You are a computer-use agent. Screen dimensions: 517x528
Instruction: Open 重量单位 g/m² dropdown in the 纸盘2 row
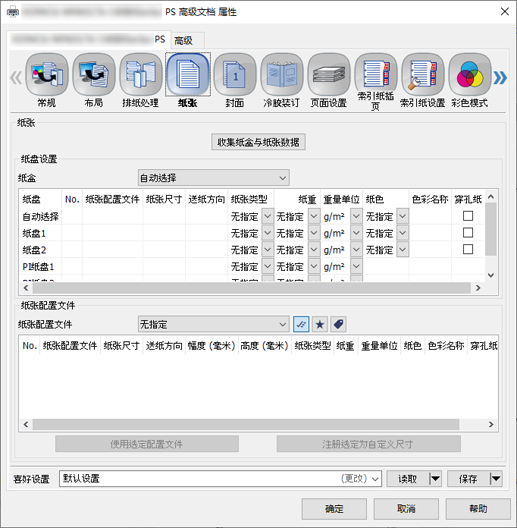click(356, 250)
